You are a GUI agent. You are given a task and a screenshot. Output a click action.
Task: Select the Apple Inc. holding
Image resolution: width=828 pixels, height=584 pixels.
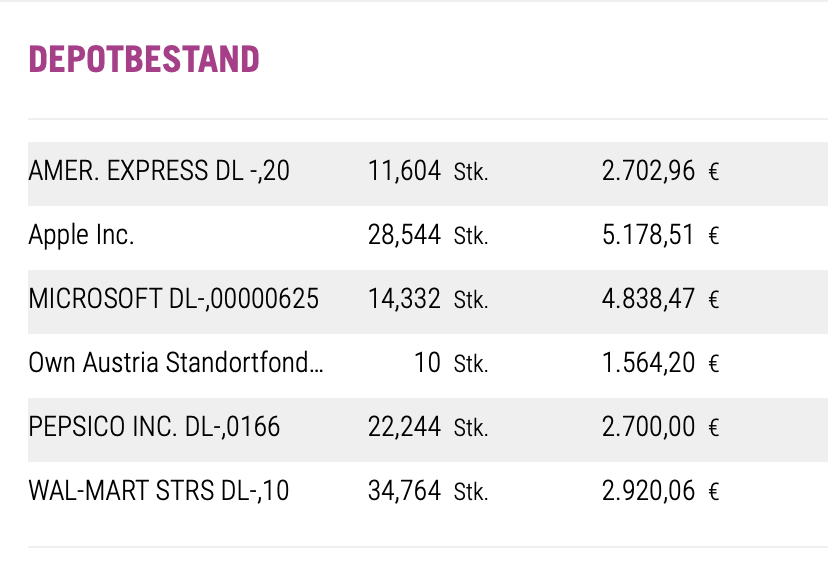pyautogui.click(x=81, y=236)
